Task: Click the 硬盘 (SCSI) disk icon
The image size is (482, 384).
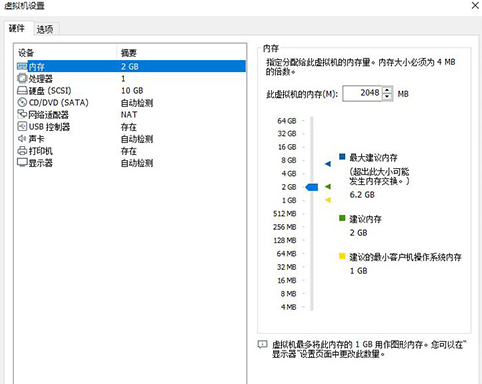Action: tap(22, 91)
